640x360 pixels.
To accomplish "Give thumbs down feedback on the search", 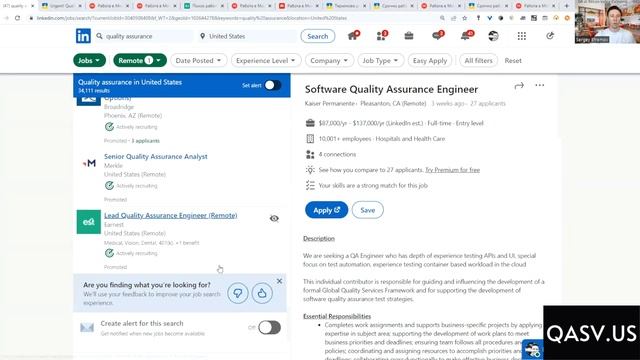I will click(238, 293).
